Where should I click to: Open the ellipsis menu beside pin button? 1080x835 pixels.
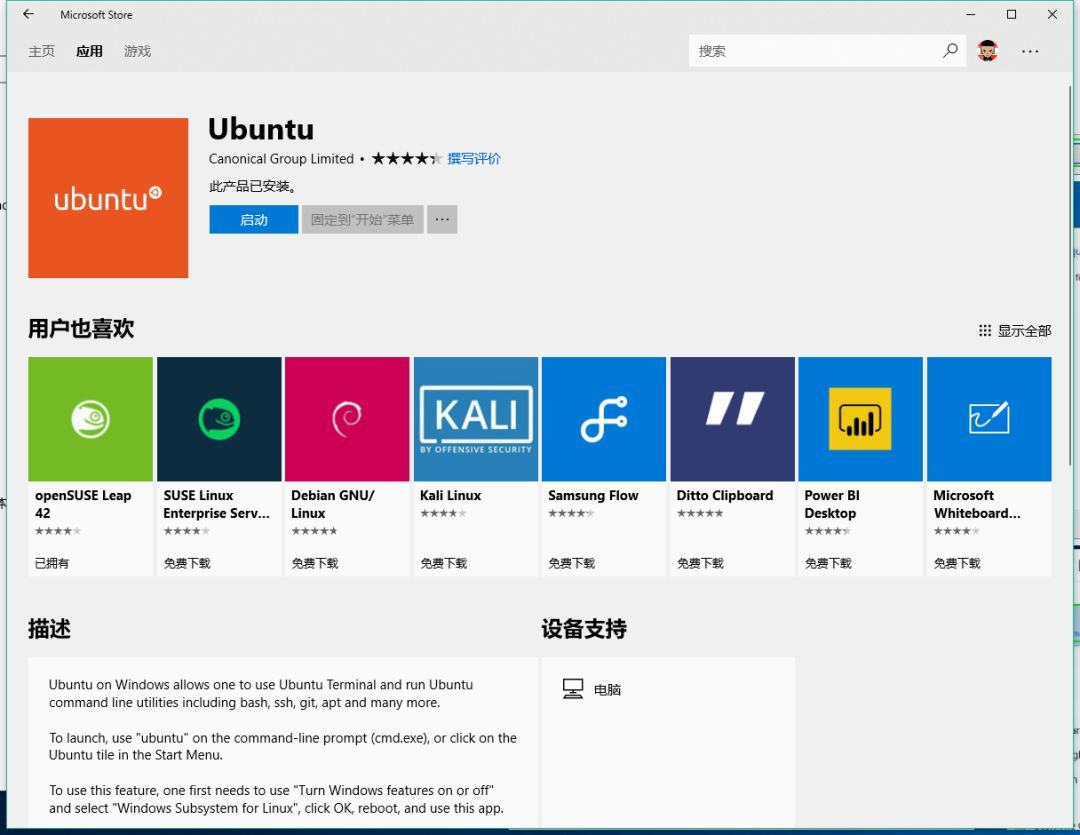tap(442, 219)
